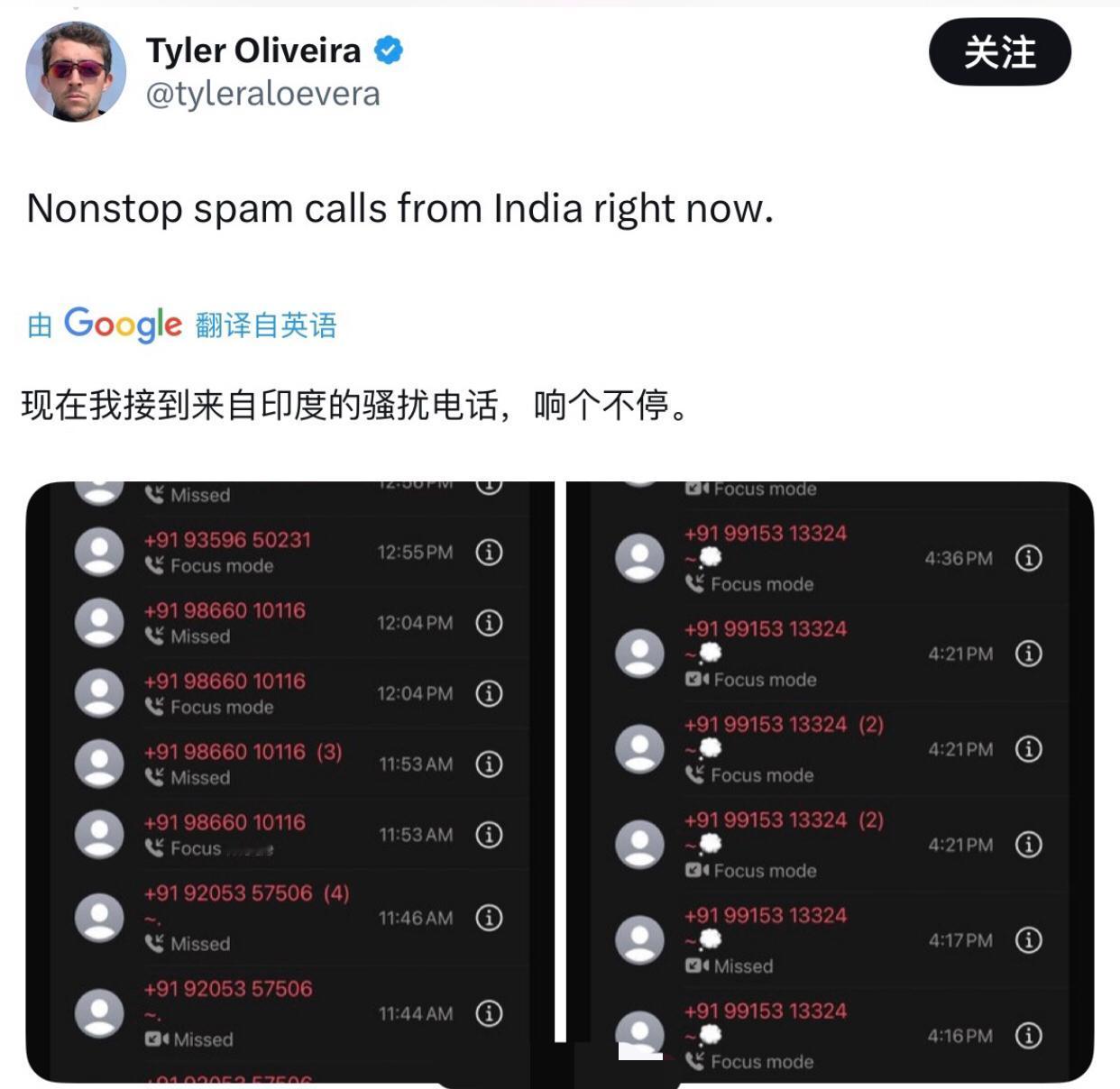Click contact avatar for +91 92053 57506 (4)
Screen dimensions: 1120x1089
tap(99, 918)
